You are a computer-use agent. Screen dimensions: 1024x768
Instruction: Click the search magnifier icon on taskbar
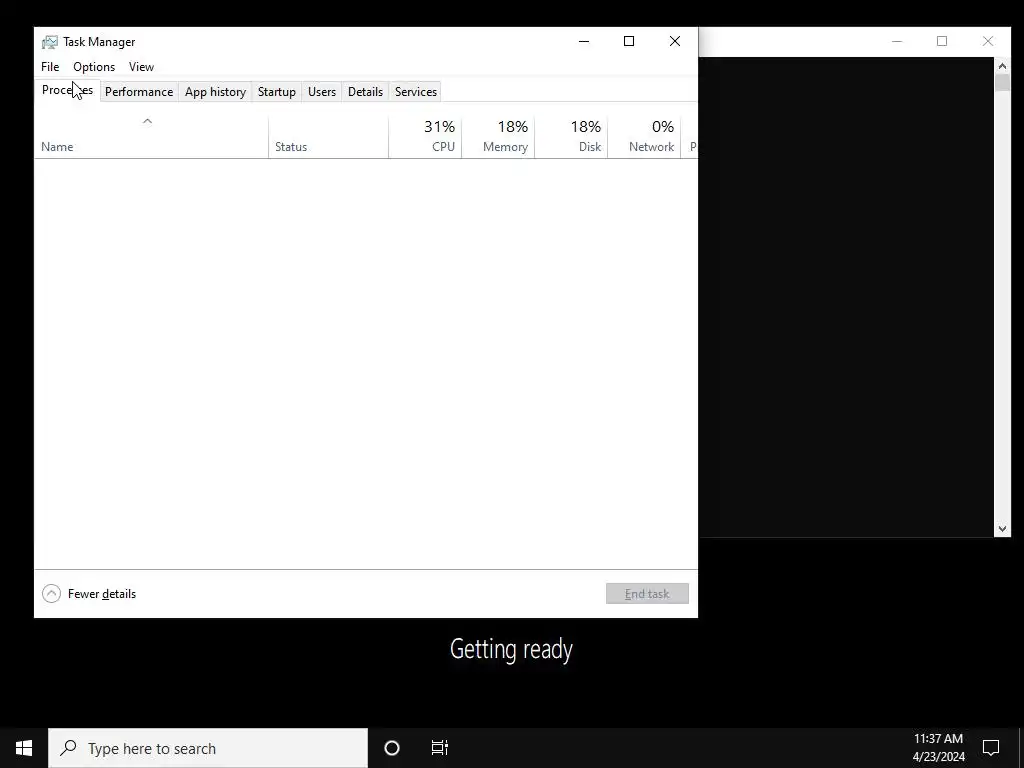coord(68,748)
